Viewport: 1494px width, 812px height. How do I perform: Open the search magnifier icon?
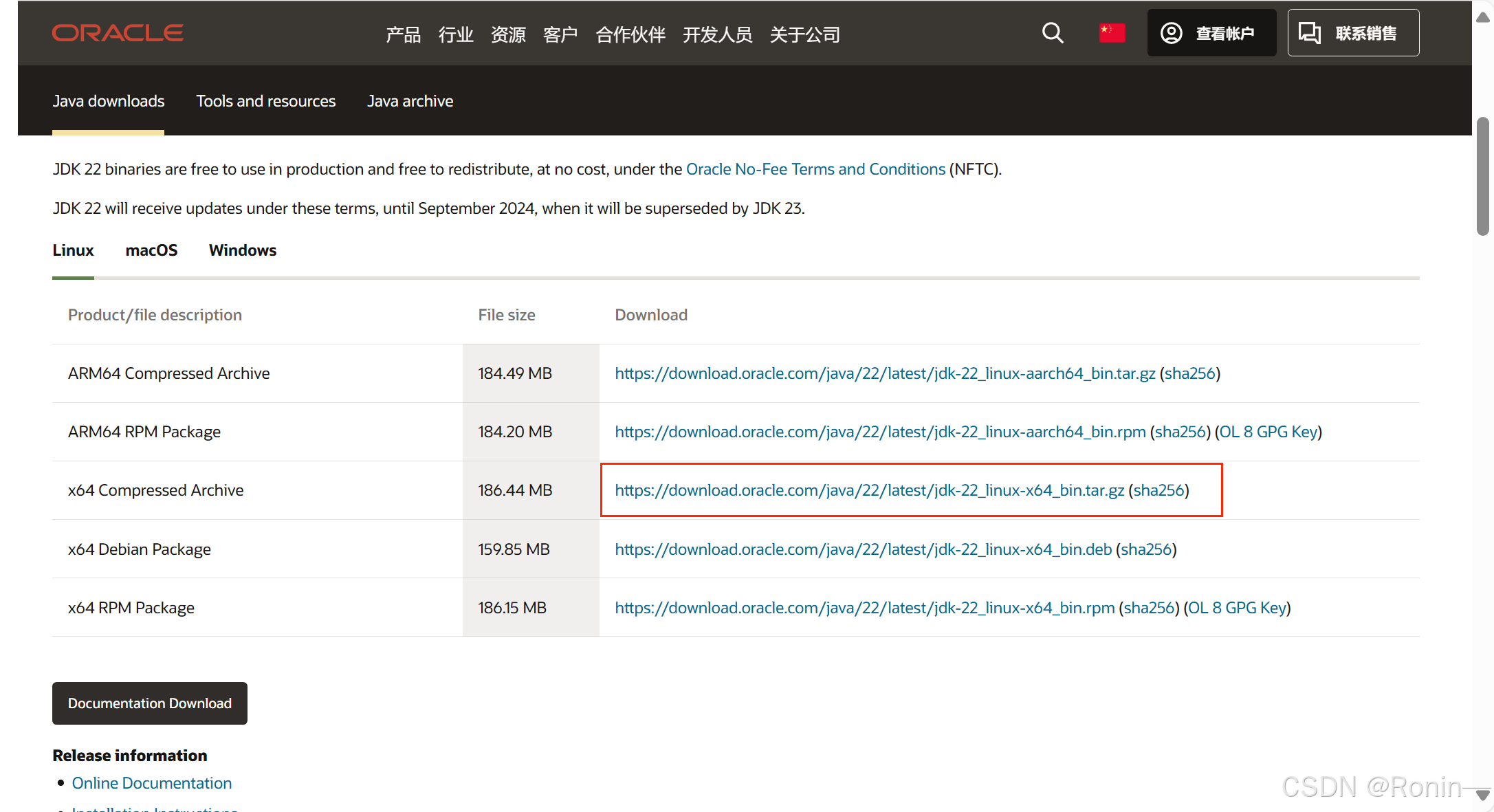tap(1052, 33)
